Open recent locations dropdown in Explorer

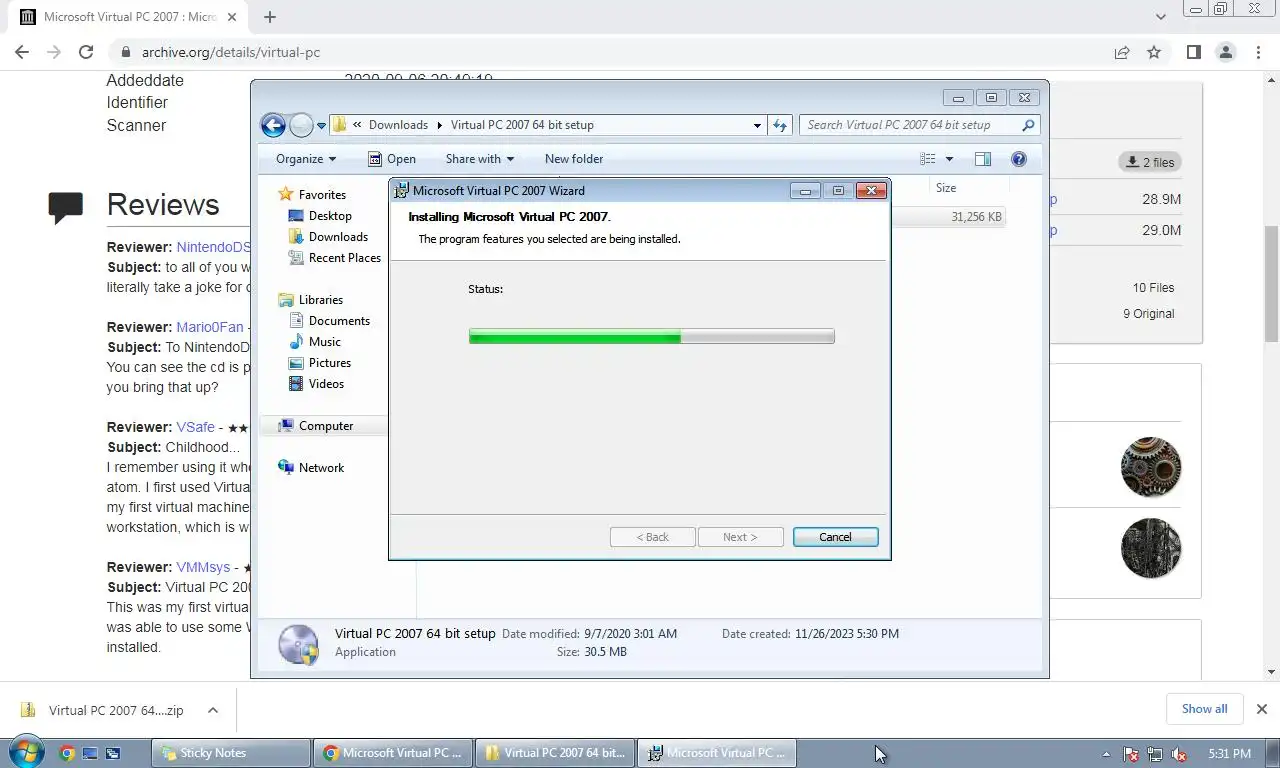point(321,126)
